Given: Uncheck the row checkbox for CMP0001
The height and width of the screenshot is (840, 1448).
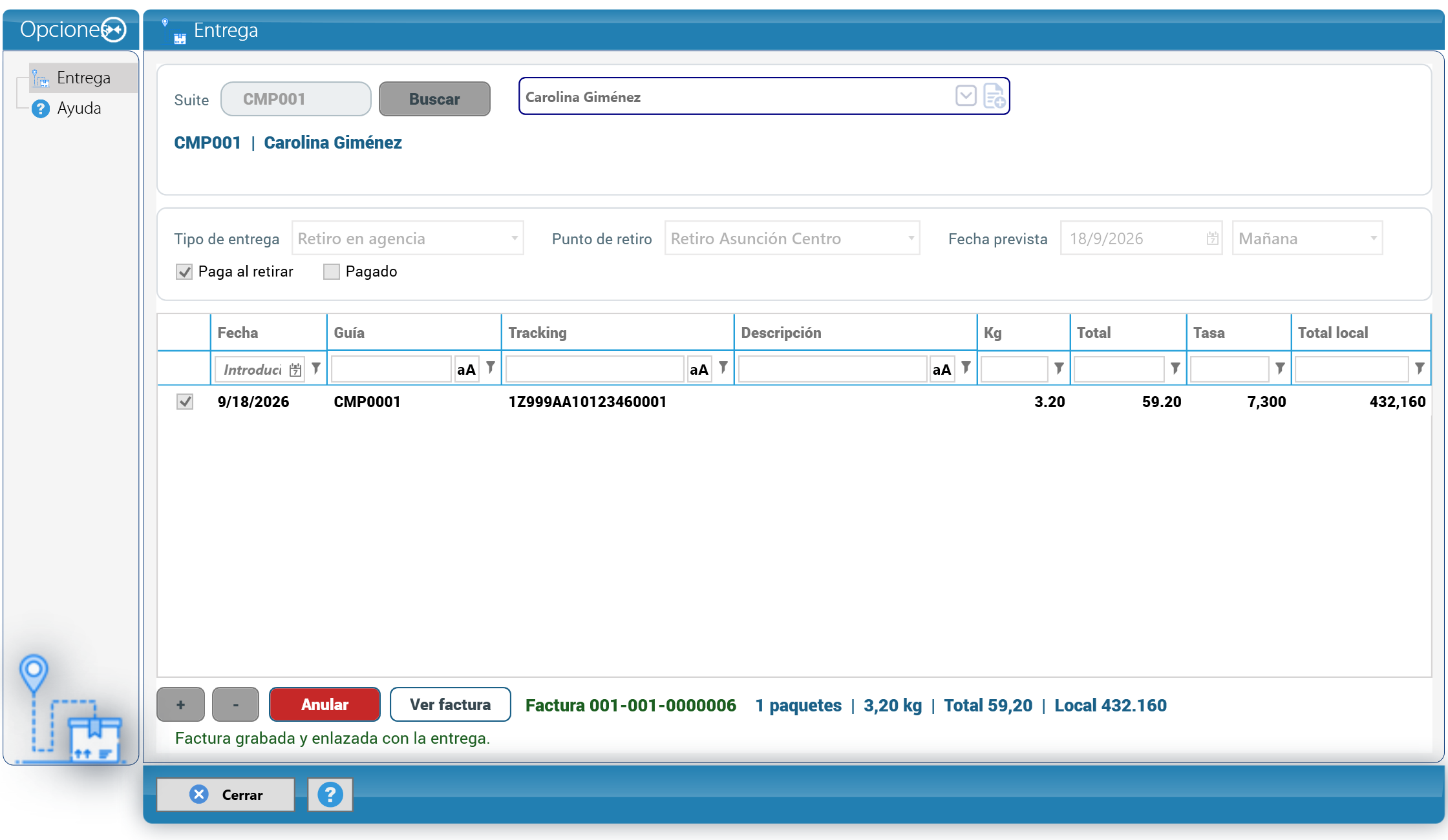Looking at the screenshot, I should pos(185,402).
